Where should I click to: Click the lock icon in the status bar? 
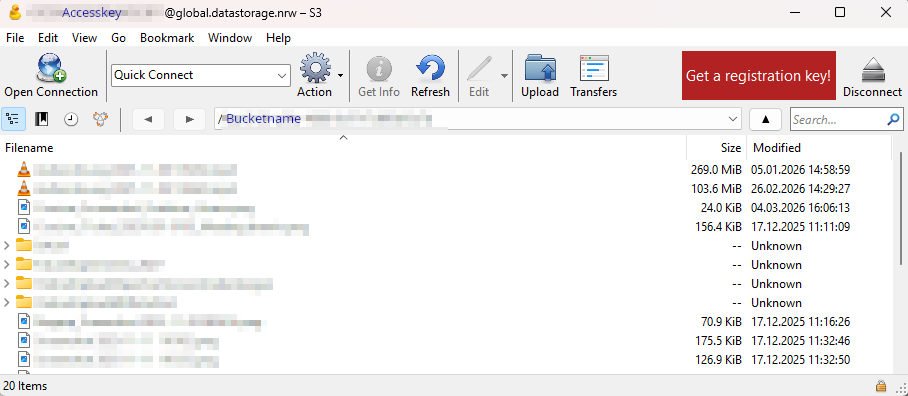click(x=881, y=386)
